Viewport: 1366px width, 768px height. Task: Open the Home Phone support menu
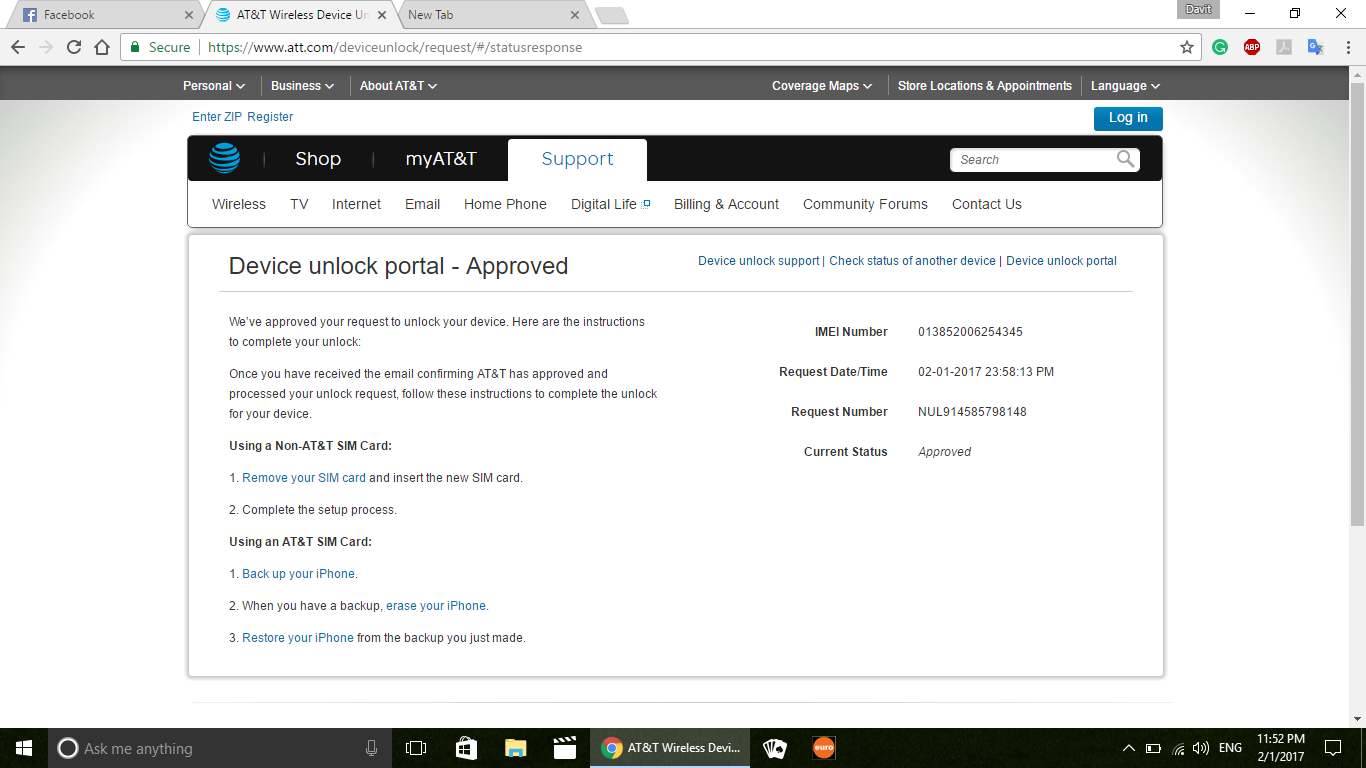[x=505, y=204]
